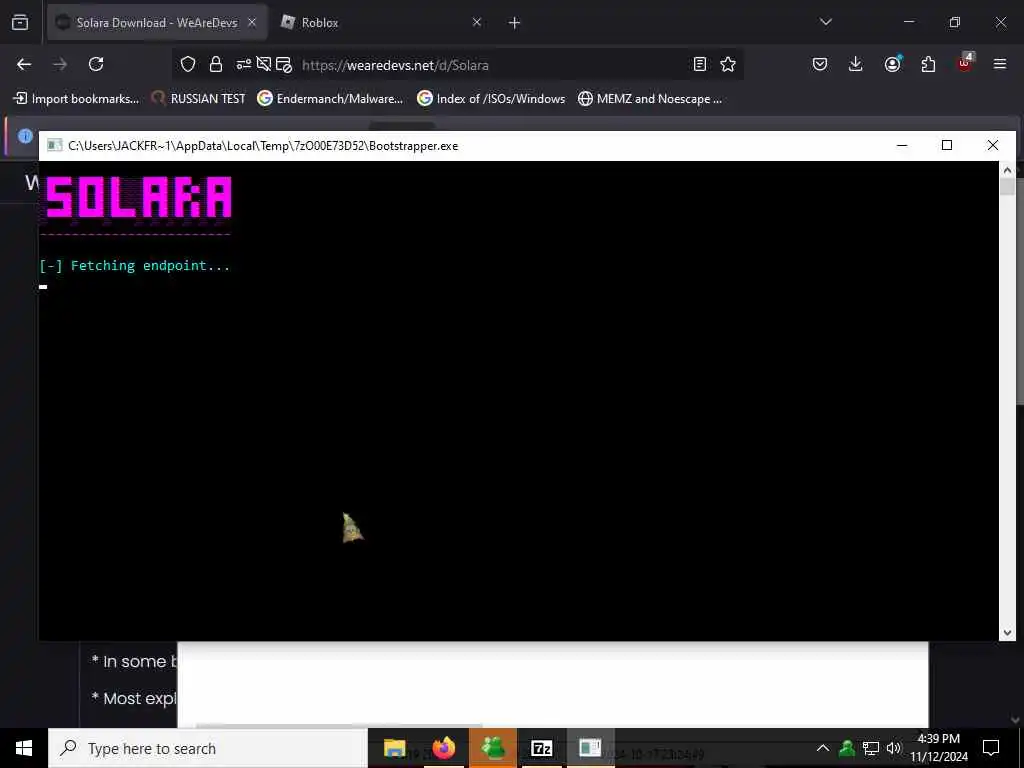Image resolution: width=1024 pixels, height=768 pixels.
Task: Open File Explorer from the taskbar
Action: [394, 748]
